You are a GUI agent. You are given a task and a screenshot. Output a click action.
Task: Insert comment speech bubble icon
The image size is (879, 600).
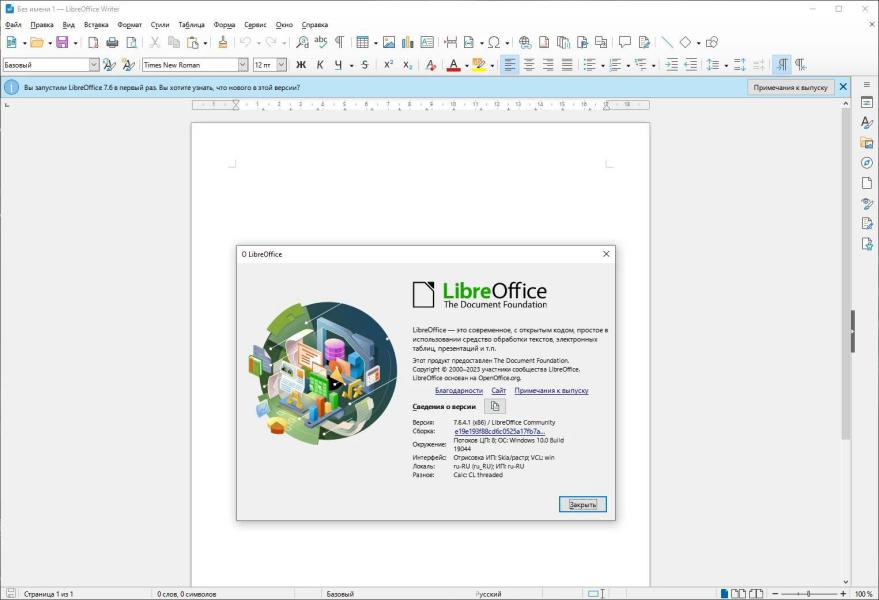pos(624,42)
